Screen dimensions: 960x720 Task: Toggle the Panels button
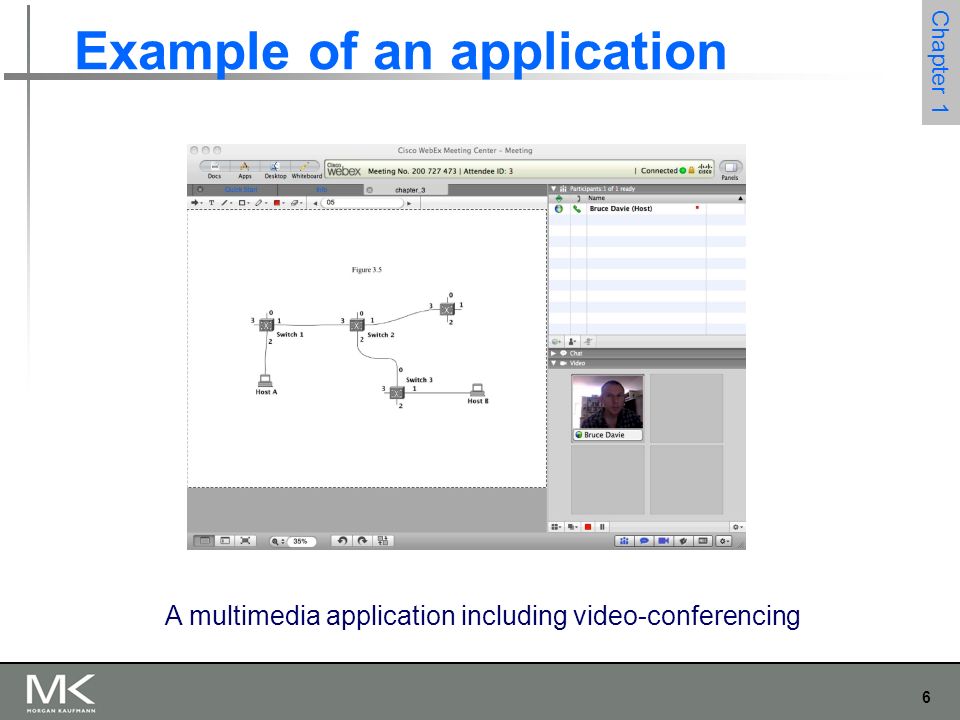(730, 170)
